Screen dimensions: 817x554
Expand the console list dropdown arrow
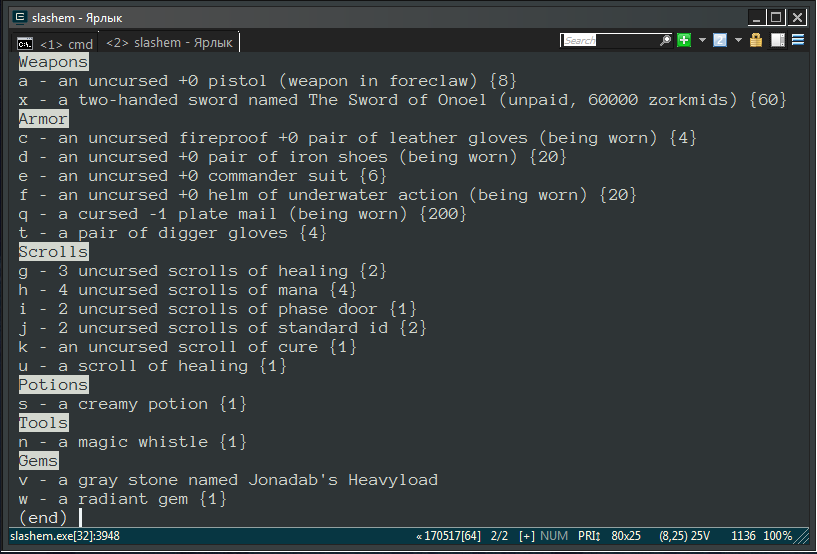point(738,40)
